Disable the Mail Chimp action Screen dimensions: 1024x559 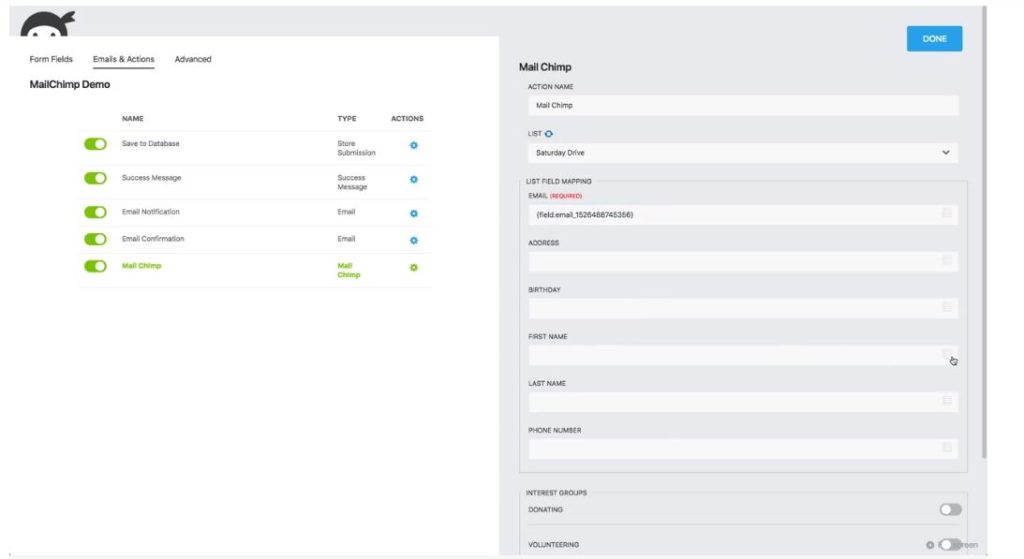95,266
